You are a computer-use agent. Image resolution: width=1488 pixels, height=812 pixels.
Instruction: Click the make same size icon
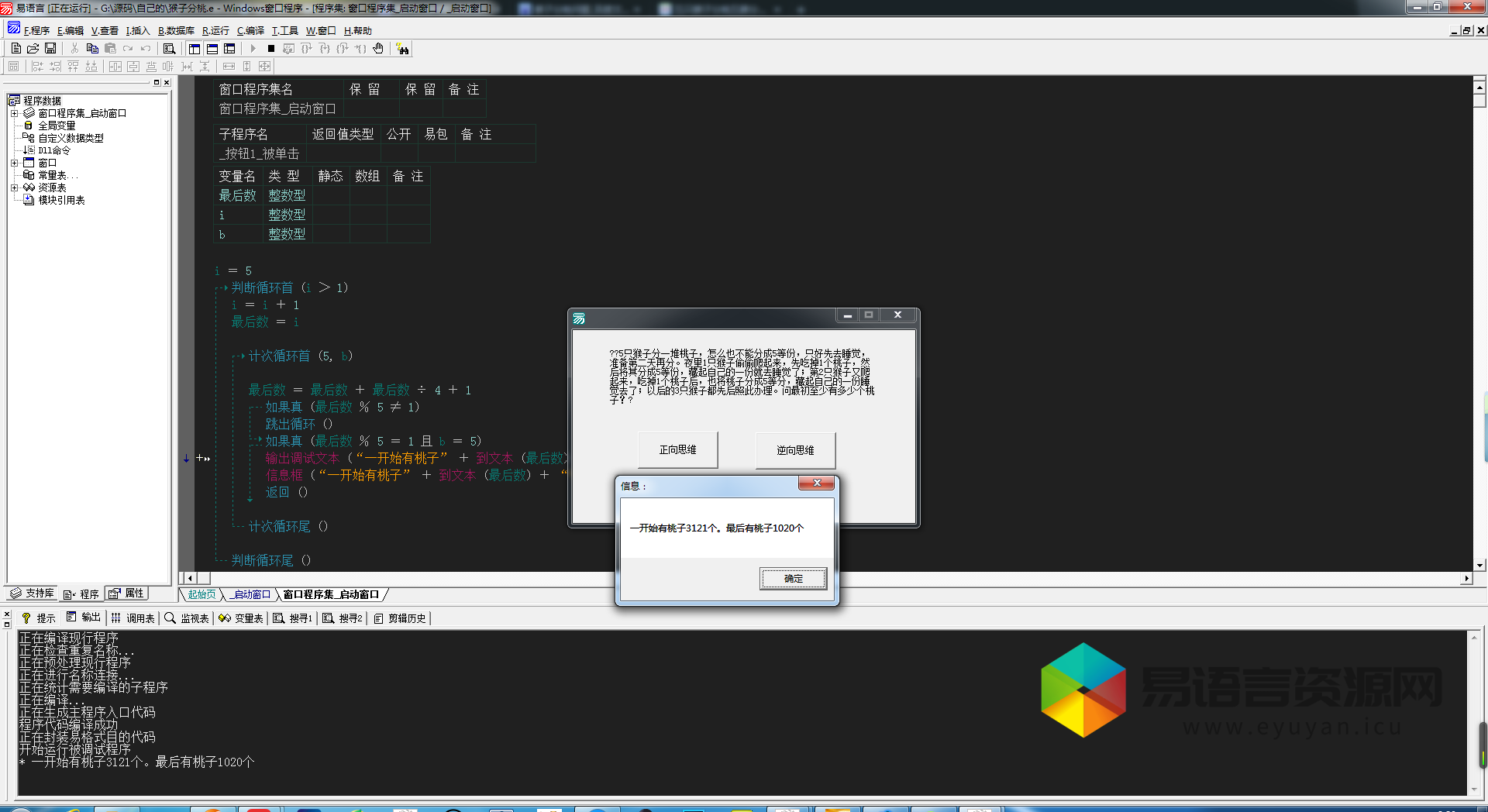pos(264,67)
